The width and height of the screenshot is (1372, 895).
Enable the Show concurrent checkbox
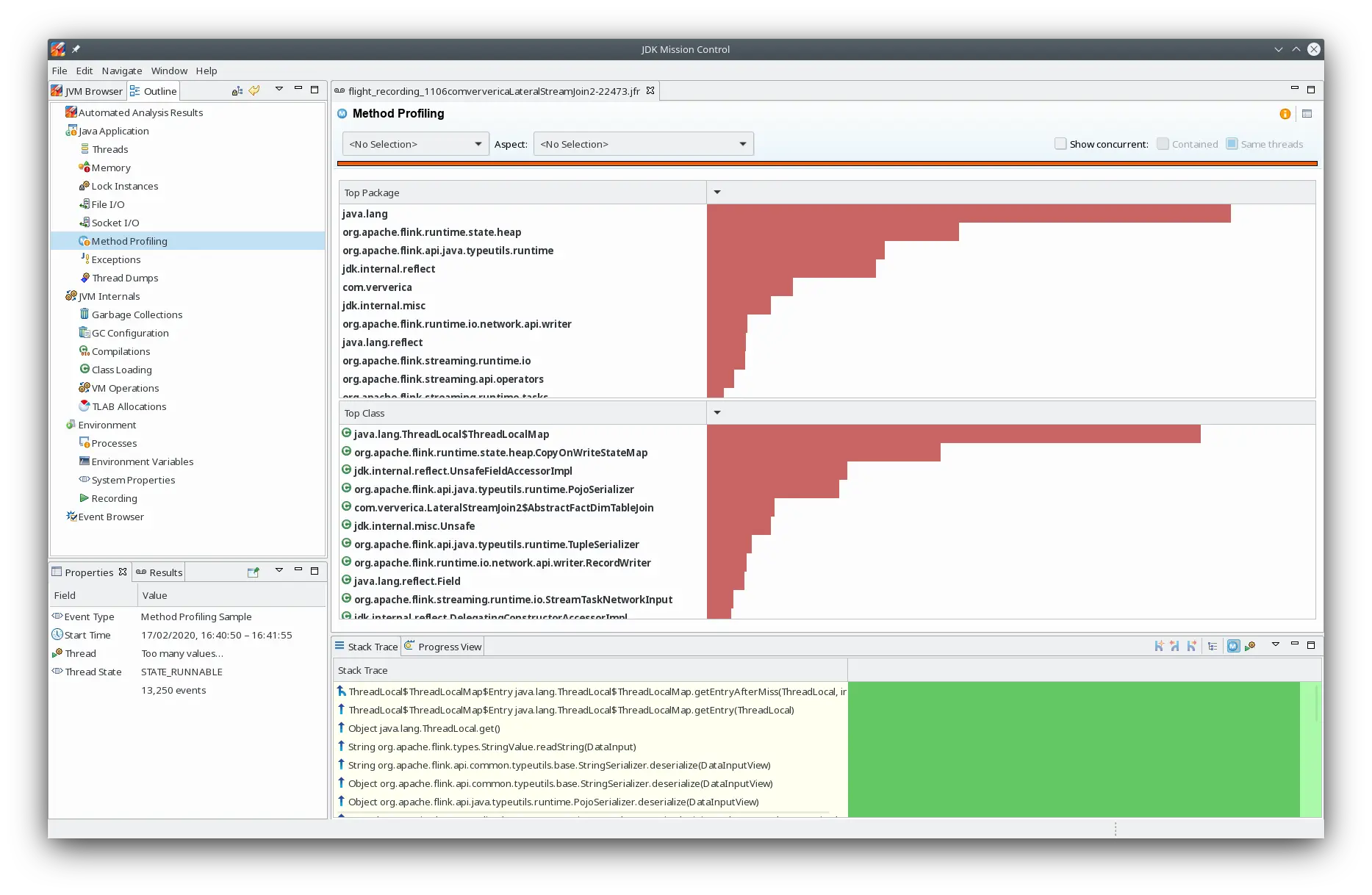pos(1060,143)
